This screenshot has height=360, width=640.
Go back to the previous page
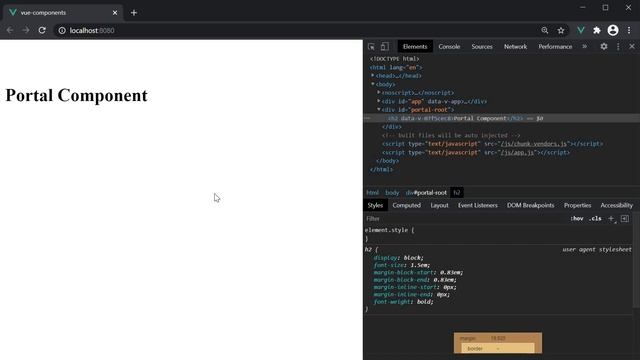(x=10, y=30)
